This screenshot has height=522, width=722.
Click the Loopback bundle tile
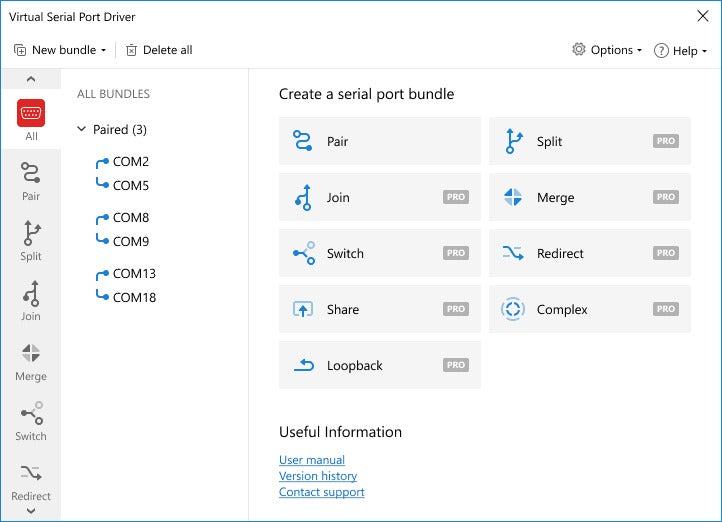pos(380,365)
